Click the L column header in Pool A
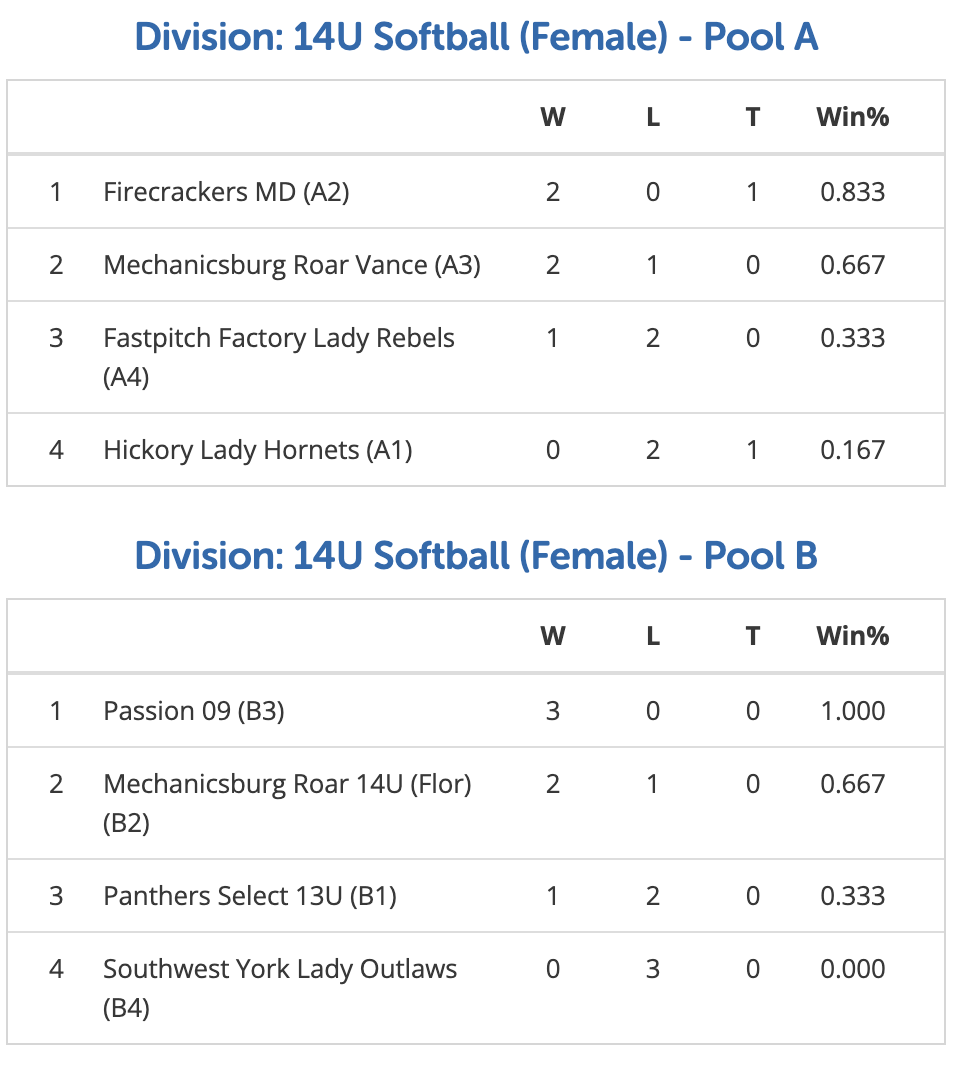Viewport: 970px width, 1070px height. pos(653,117)
